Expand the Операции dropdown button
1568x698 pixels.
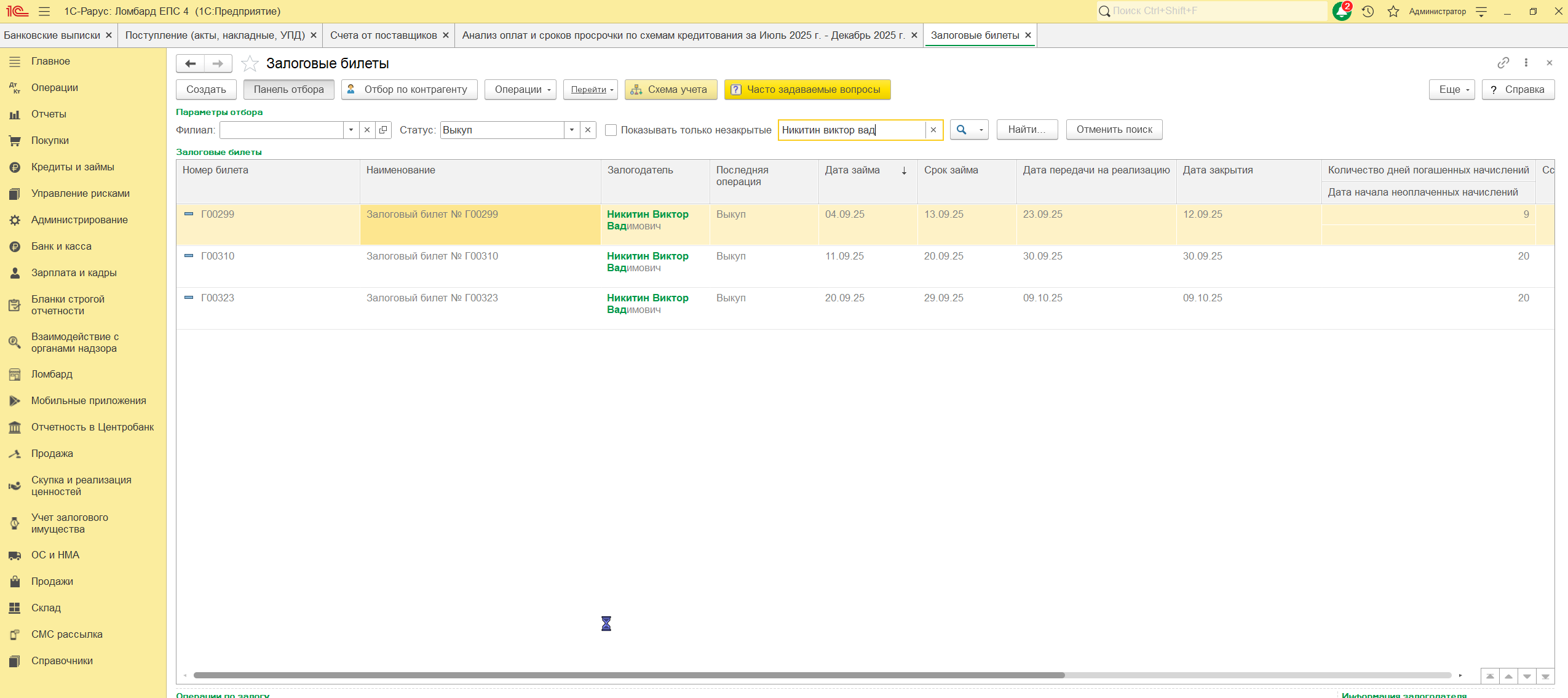(520, 89)
